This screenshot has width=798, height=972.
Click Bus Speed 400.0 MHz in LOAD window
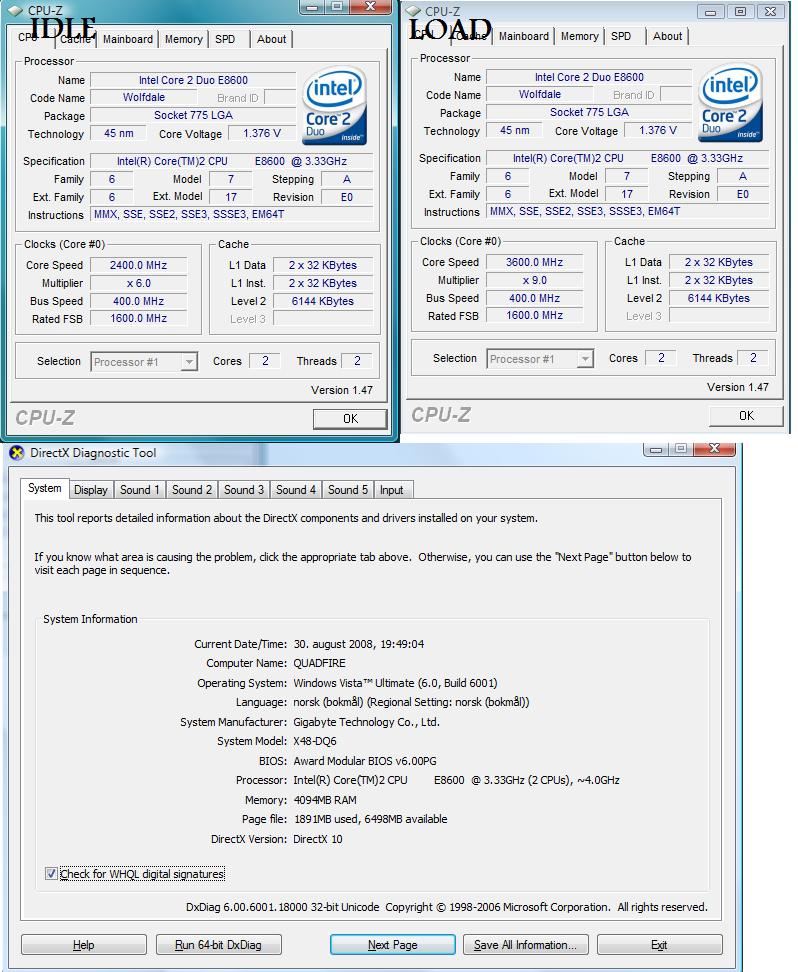click(x=534, y=298)
